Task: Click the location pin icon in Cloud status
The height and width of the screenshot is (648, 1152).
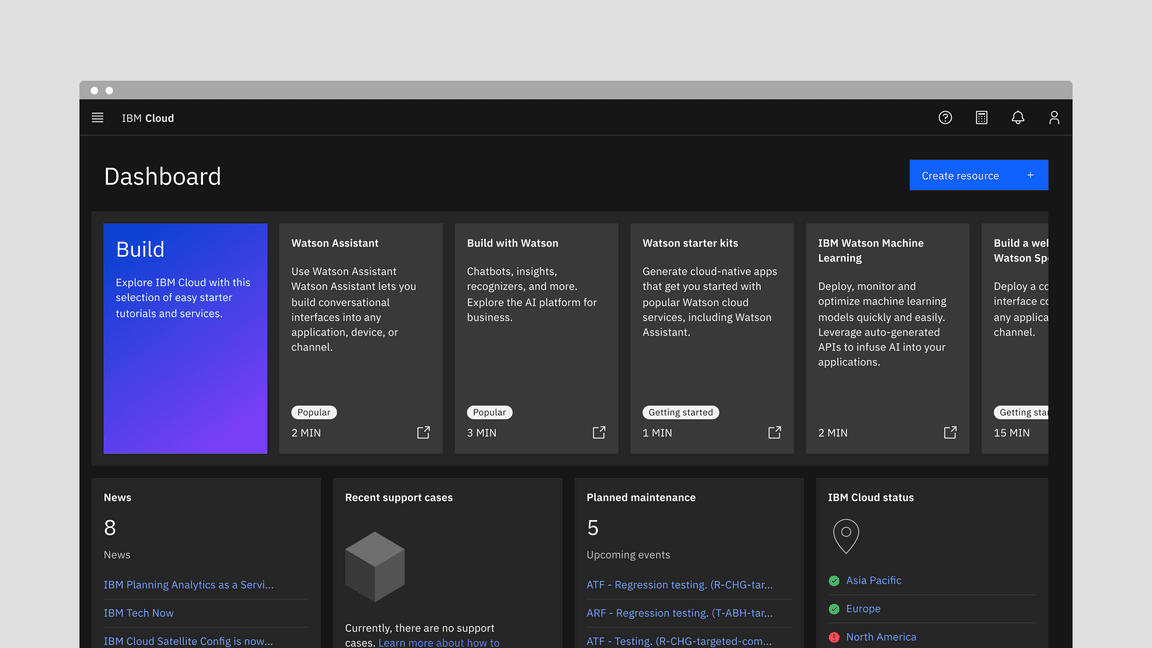Action: [846, 536]
